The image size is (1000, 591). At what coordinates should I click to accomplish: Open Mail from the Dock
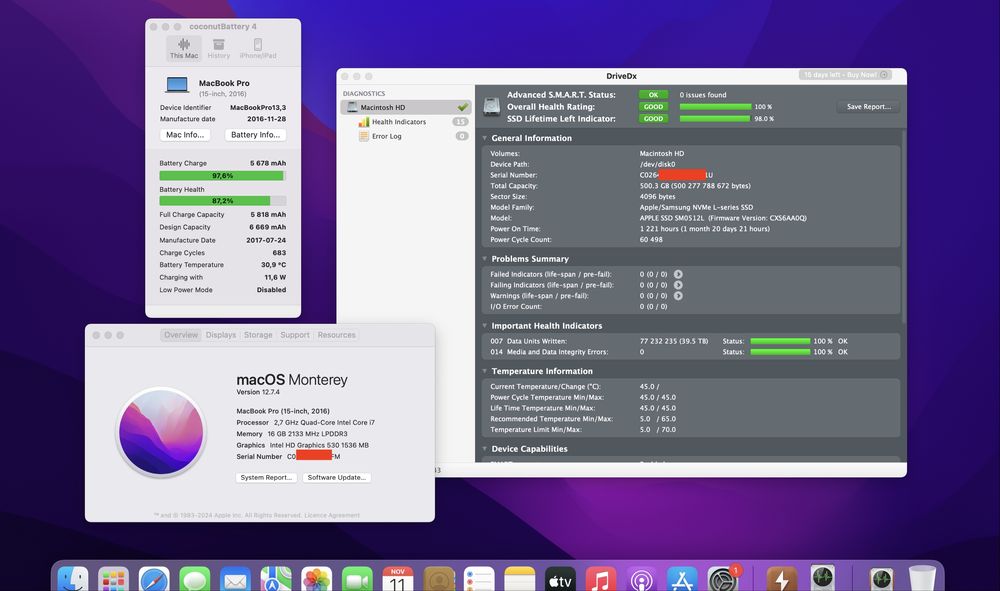pos(235,579)
